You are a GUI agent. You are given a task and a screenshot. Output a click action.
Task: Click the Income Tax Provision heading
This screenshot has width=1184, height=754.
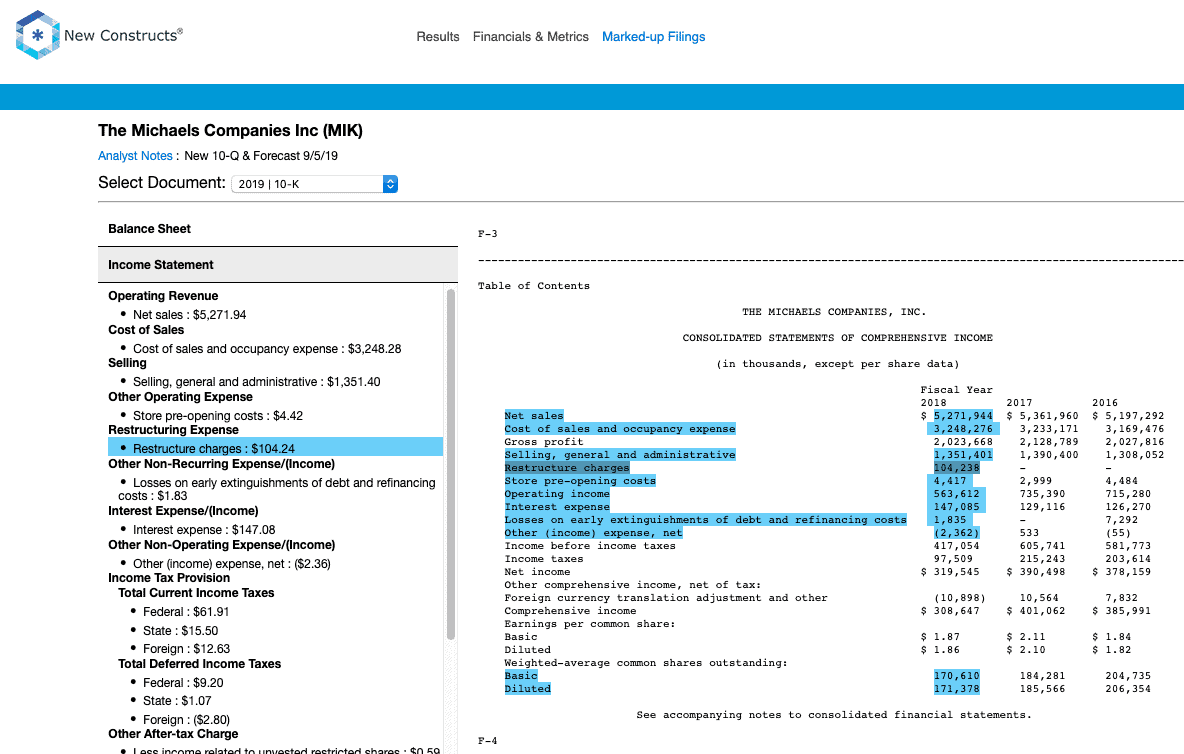click(169, 578)
